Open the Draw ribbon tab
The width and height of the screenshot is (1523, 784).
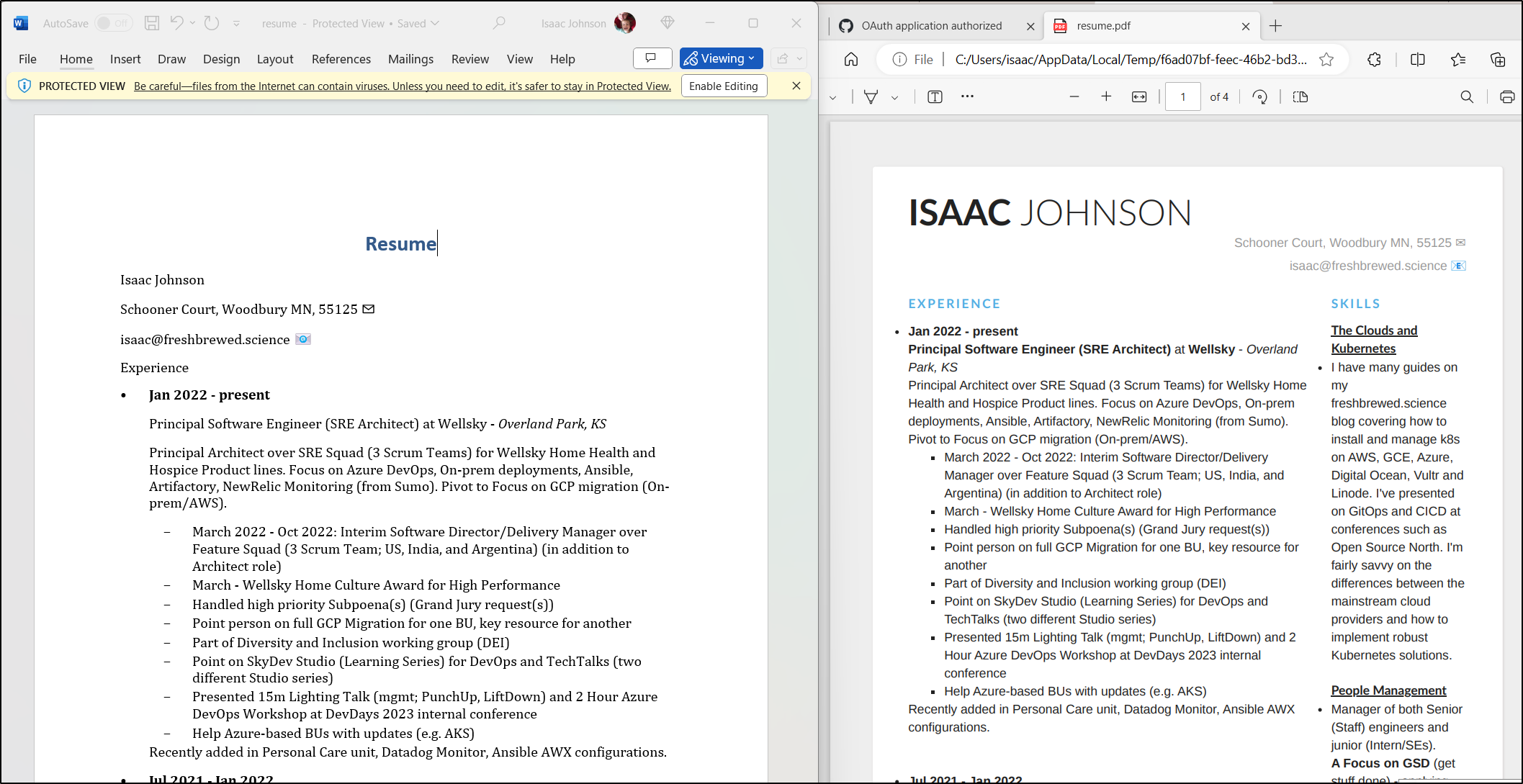pyautogui.click(x=171, y=59)
